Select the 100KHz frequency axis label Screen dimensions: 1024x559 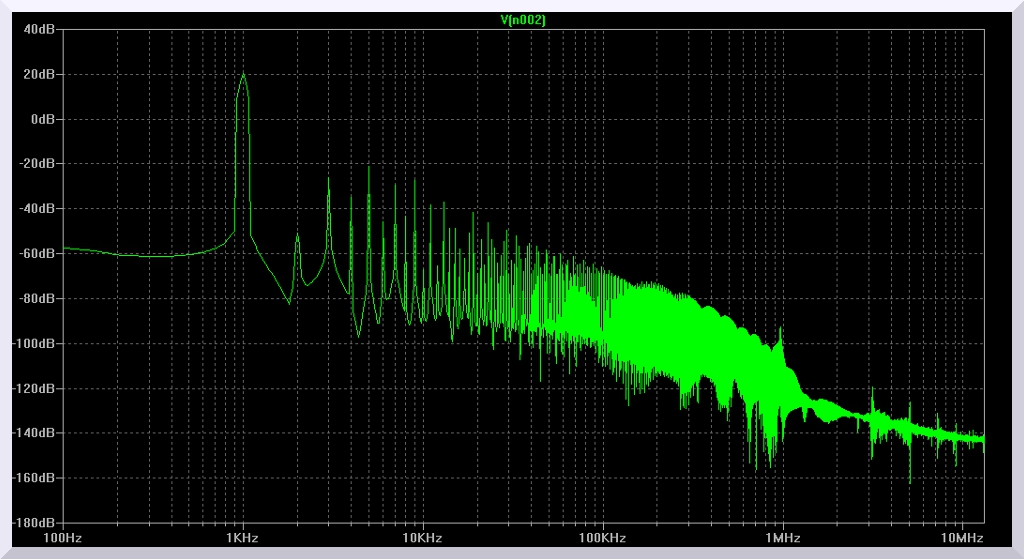pyautogui.click(x=602, y=538)
